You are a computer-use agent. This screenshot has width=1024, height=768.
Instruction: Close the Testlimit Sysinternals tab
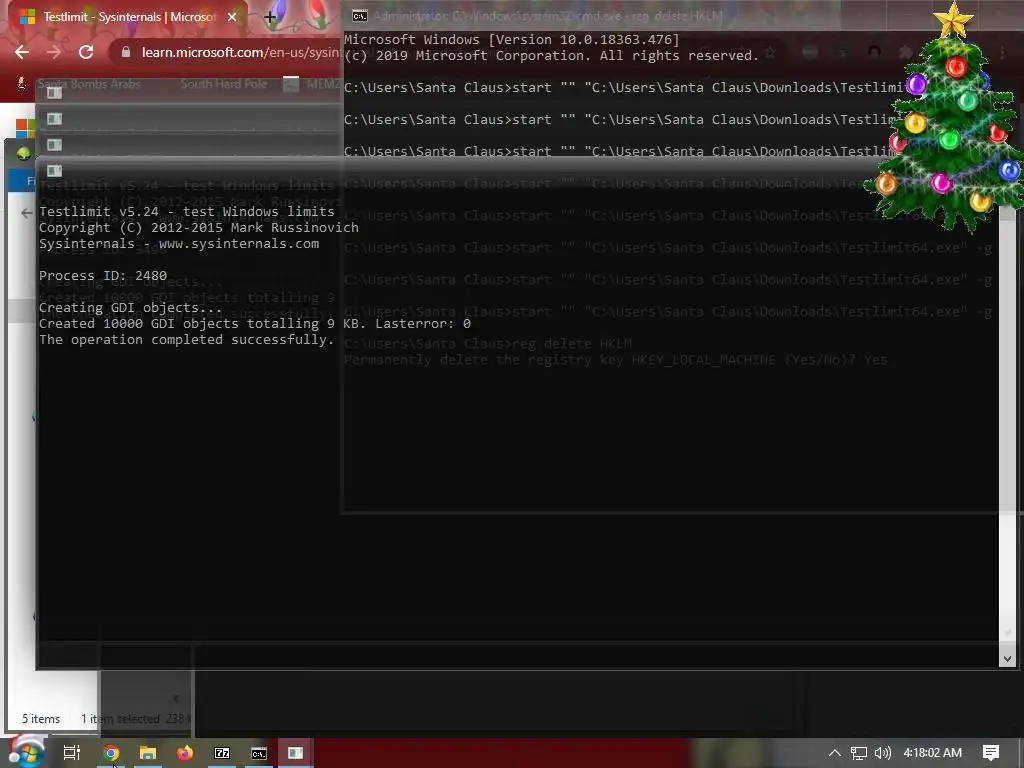[x=232, y=17]
